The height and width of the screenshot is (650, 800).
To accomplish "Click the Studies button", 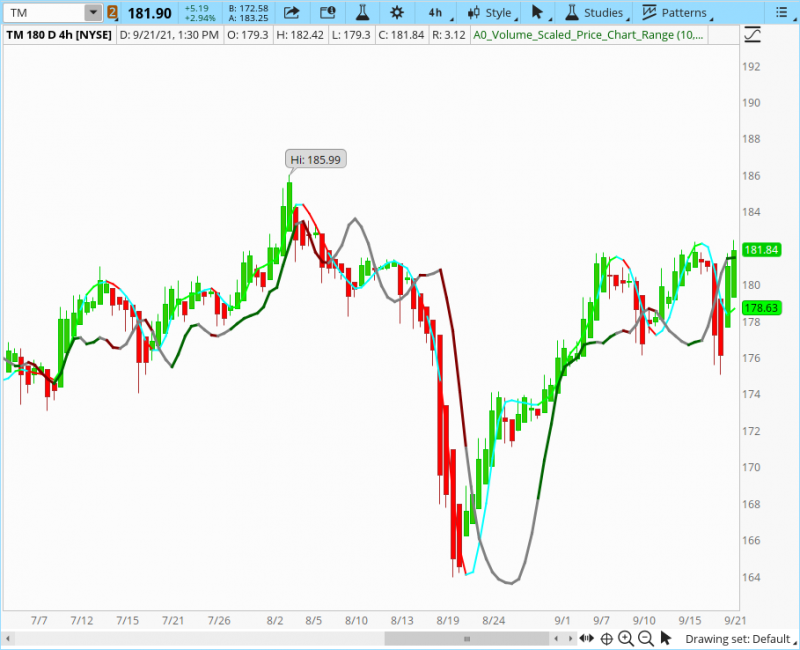I will [594, 12].
